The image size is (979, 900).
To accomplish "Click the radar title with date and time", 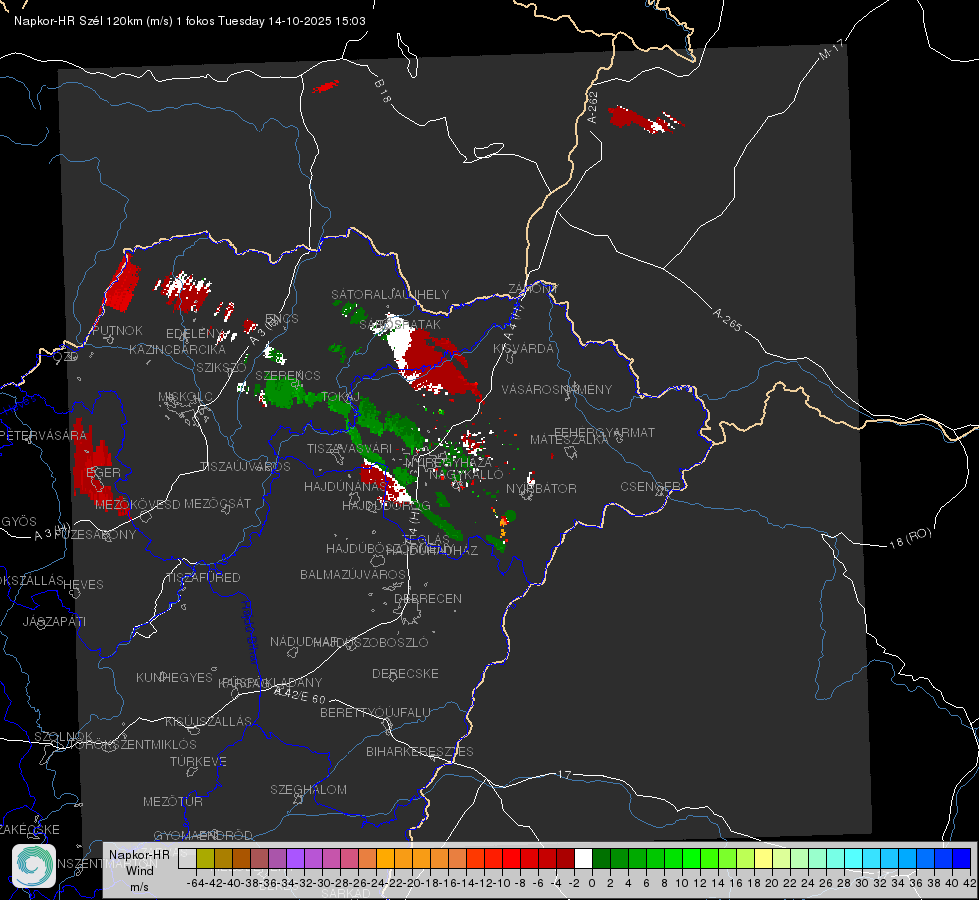I will (190, 21).
